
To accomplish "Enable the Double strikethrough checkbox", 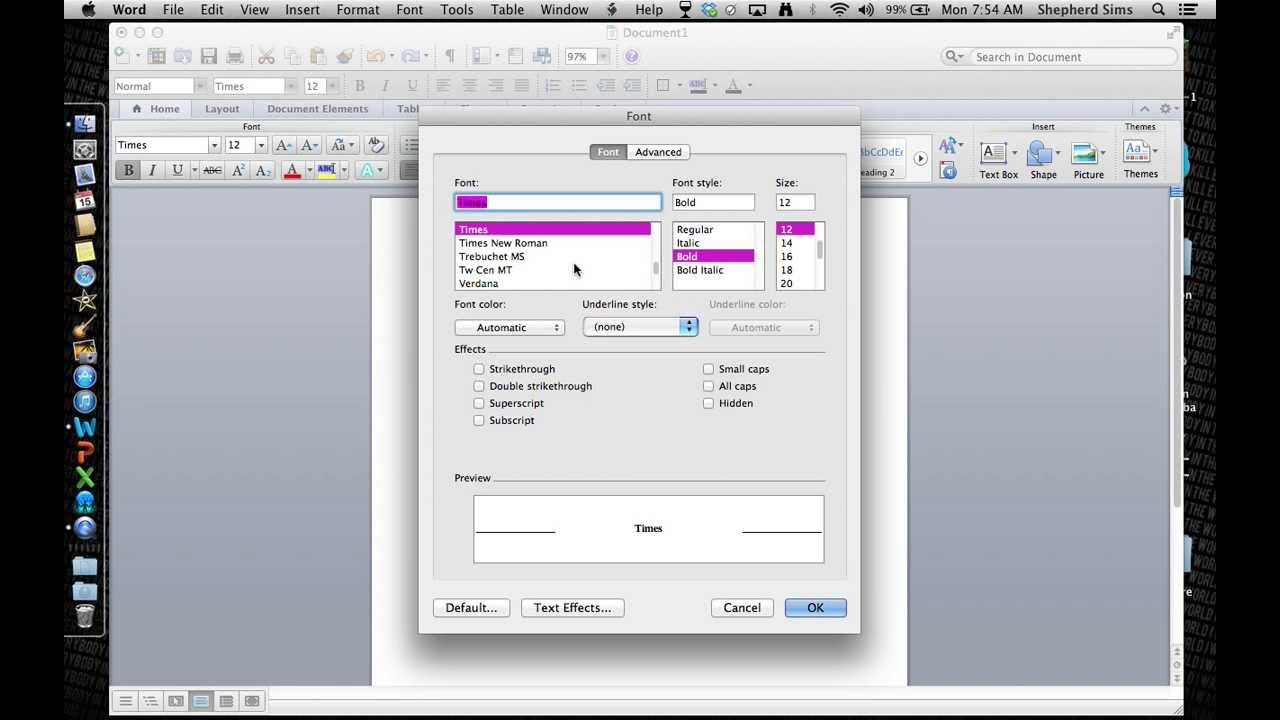I will [479, 386].
